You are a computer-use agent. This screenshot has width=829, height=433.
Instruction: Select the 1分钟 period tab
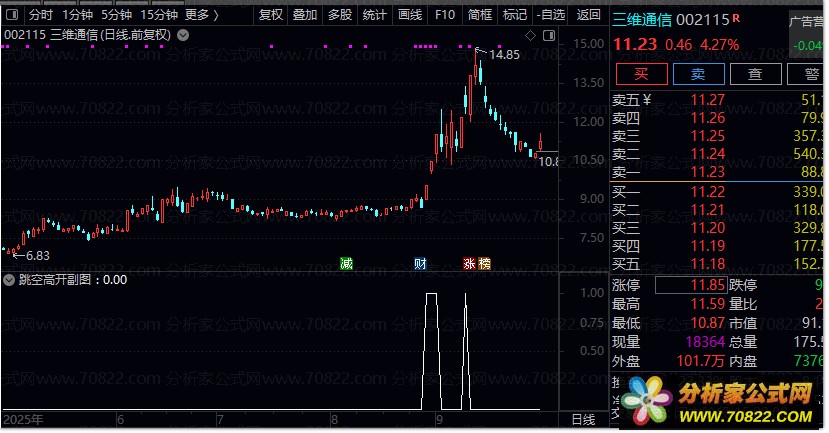coord(77,14)
